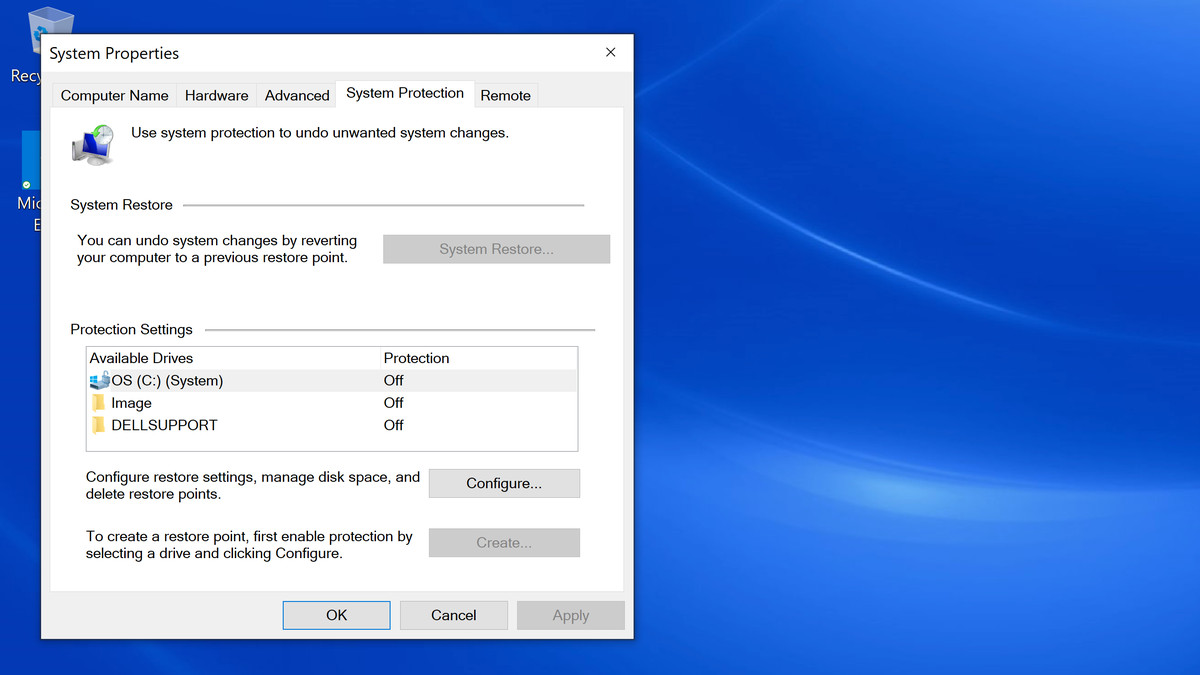Click the Available Drives column header

tap(141, 358)
